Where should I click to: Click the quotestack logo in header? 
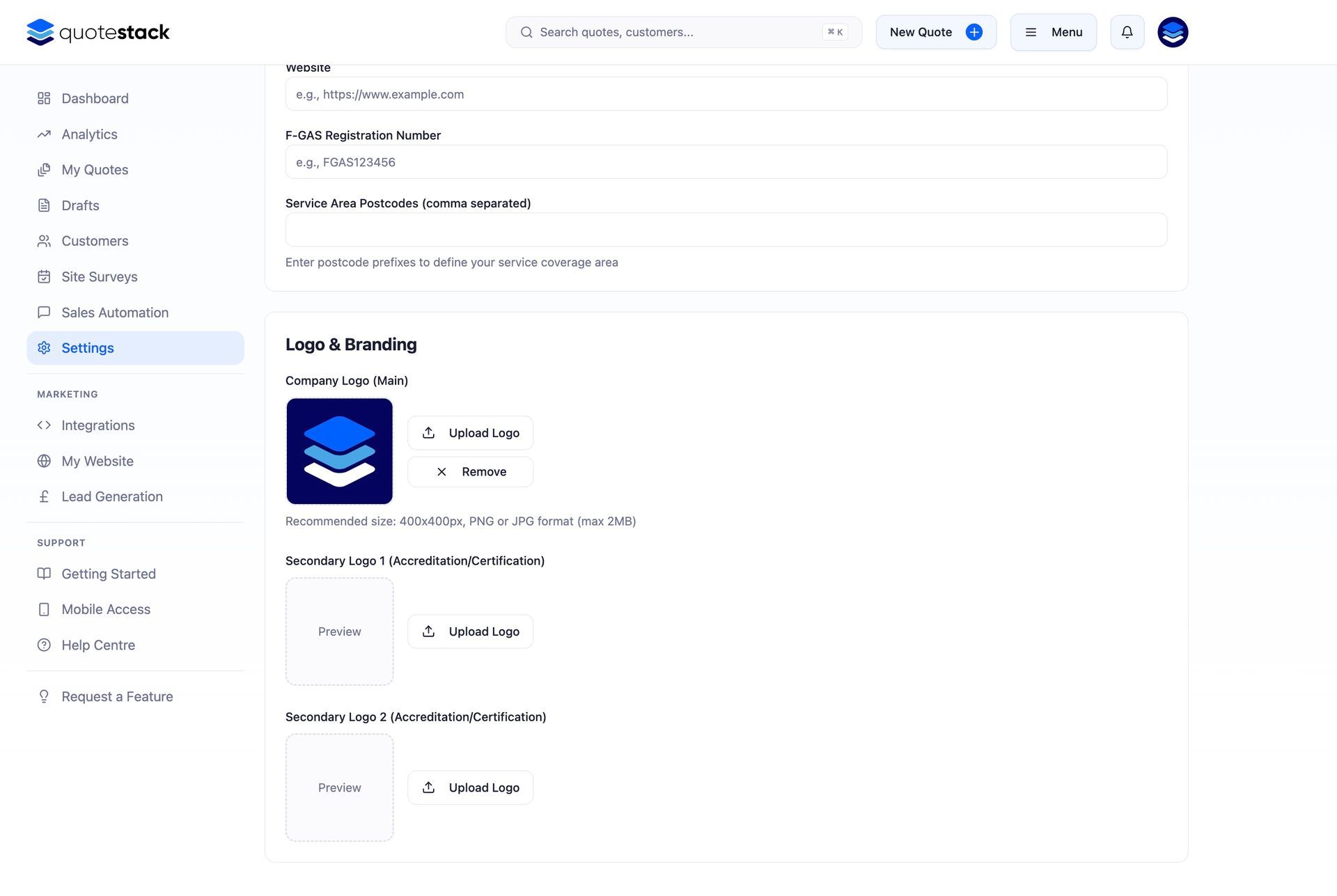click(97, 32)
